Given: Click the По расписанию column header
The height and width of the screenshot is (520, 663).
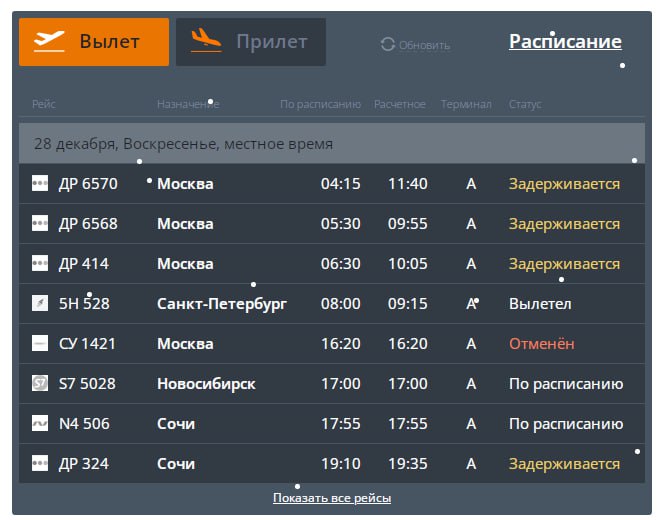Looking at the screenshot, I should [x=320, y=104].
